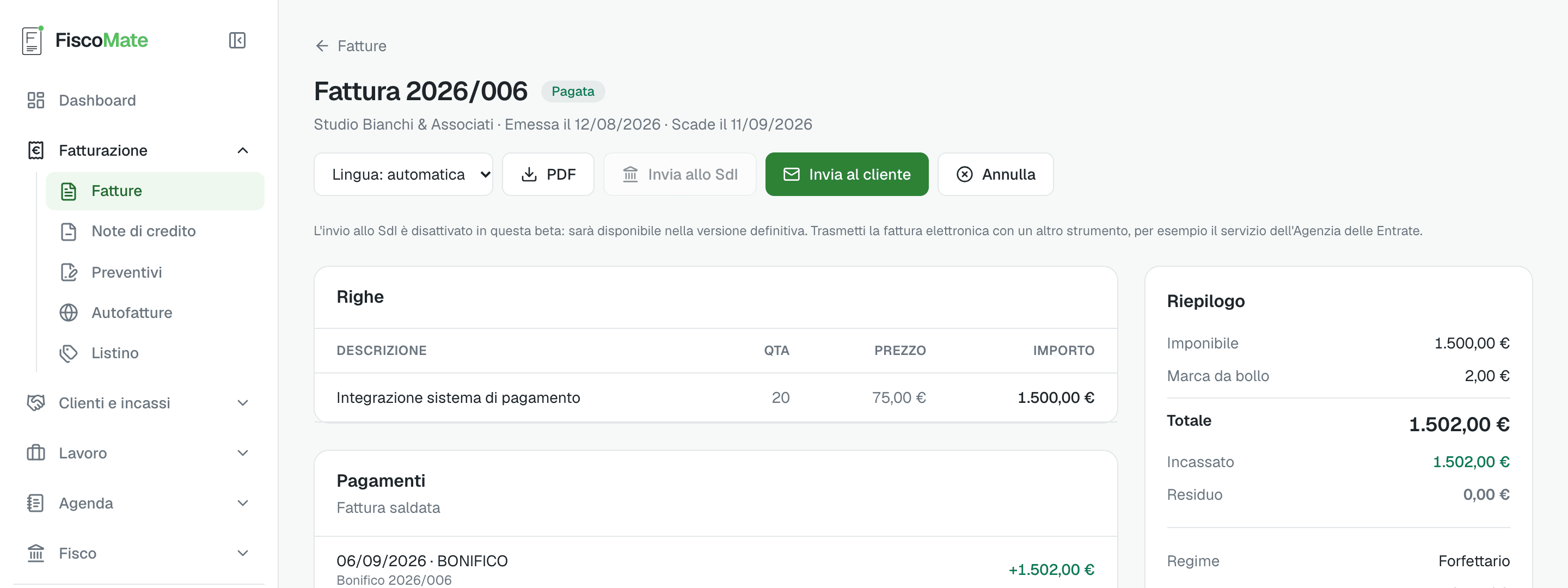Click the back arrow next to Fatture
Screen dimensions: 1568x588
[x=322, y=46]
